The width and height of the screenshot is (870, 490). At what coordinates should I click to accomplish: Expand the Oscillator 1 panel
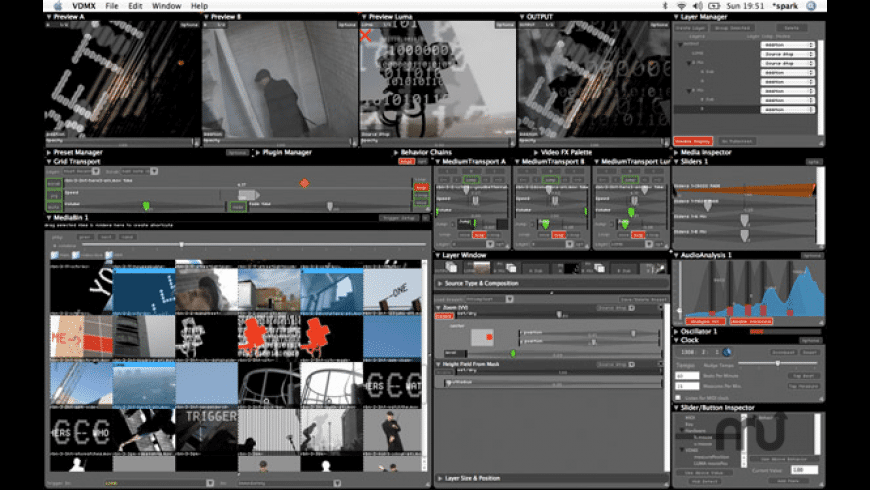coord(676,331)
